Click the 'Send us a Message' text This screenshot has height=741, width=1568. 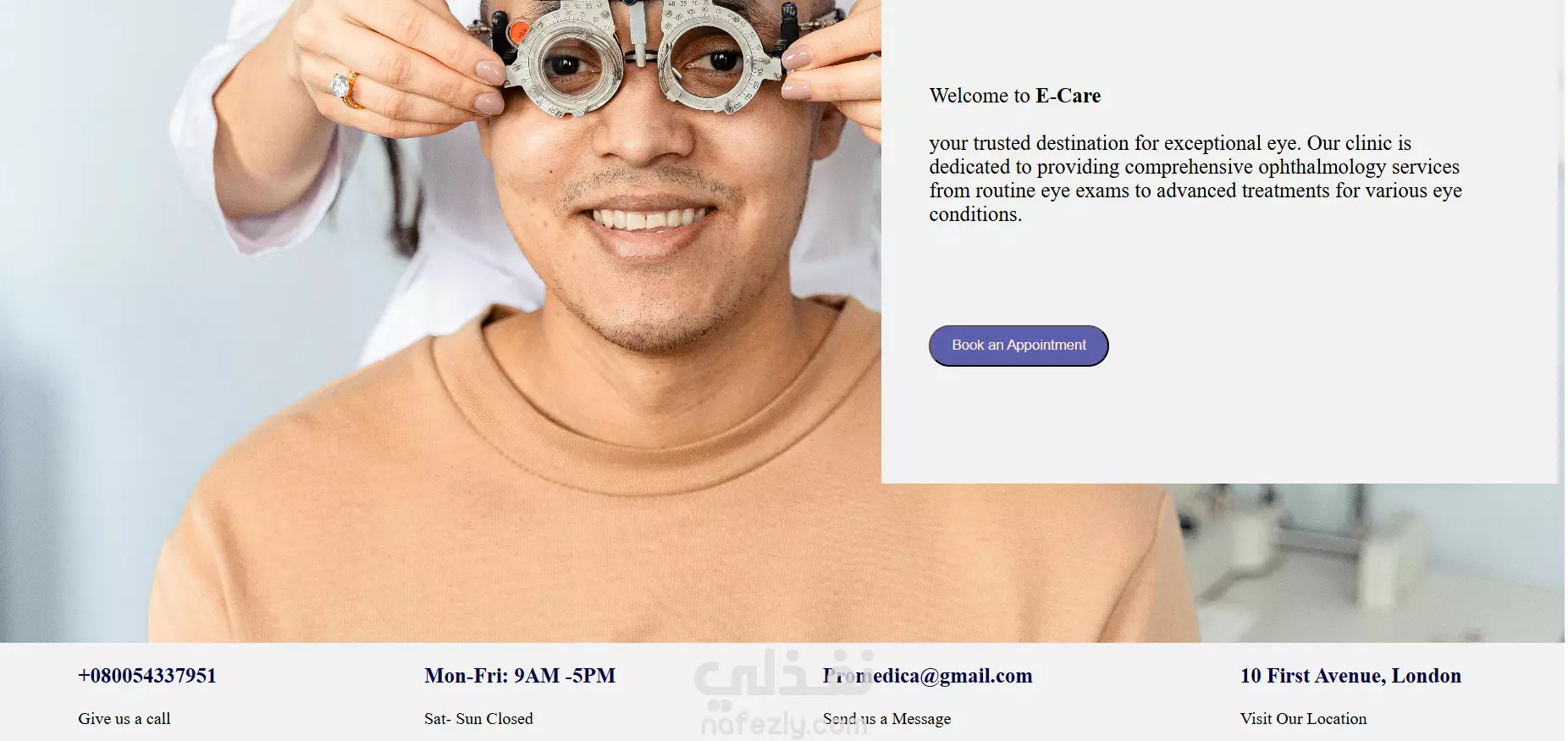[886, 719]
